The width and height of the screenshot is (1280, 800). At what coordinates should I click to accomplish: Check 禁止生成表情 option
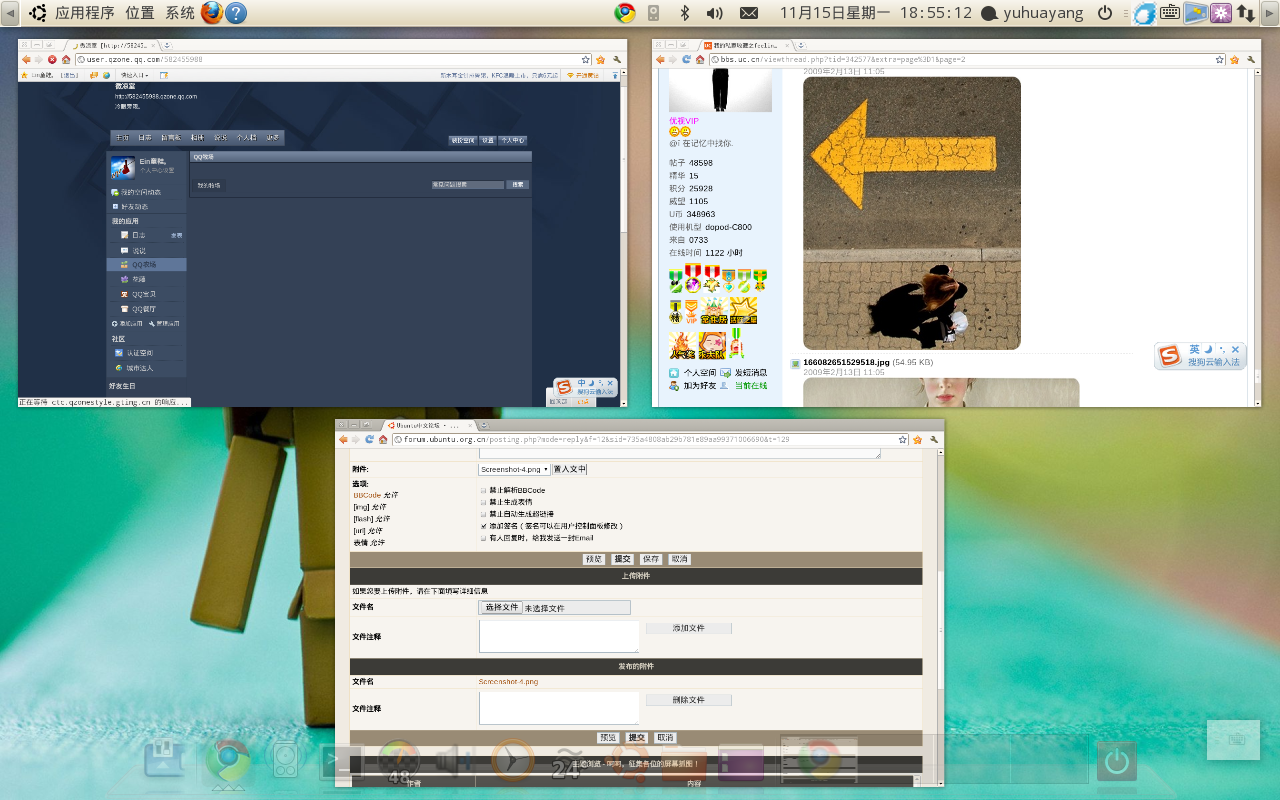point(483,502)
